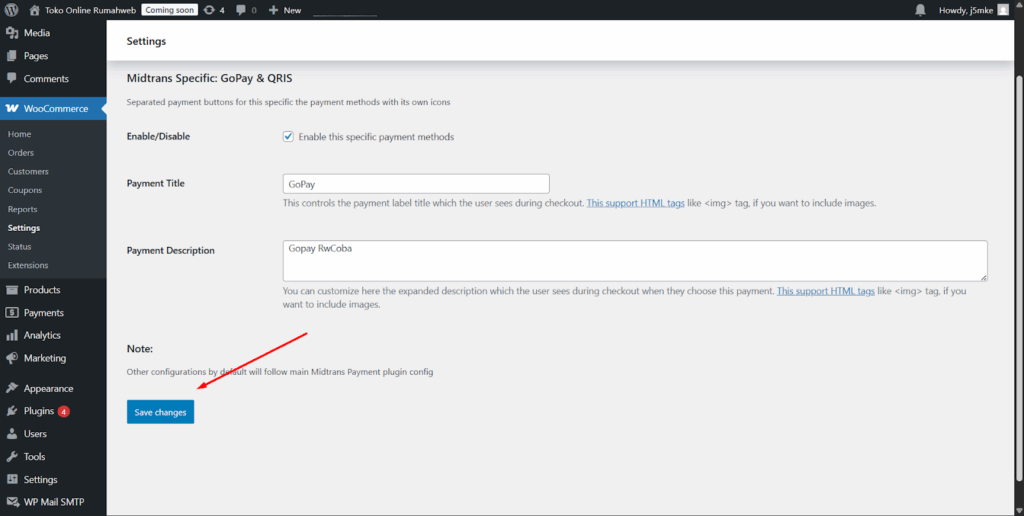Open Plugins menu with plug icon

38,411
